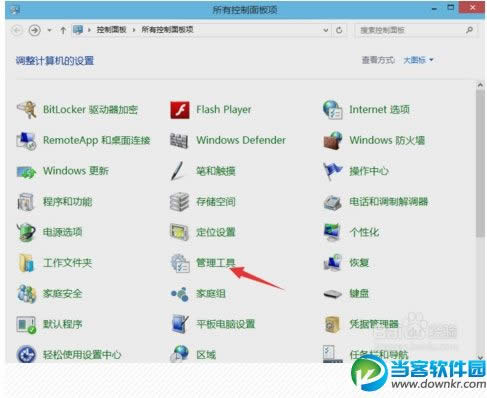487x398 pixels.
Task: Open the 管理工具 icon
Action: [180, 263]
